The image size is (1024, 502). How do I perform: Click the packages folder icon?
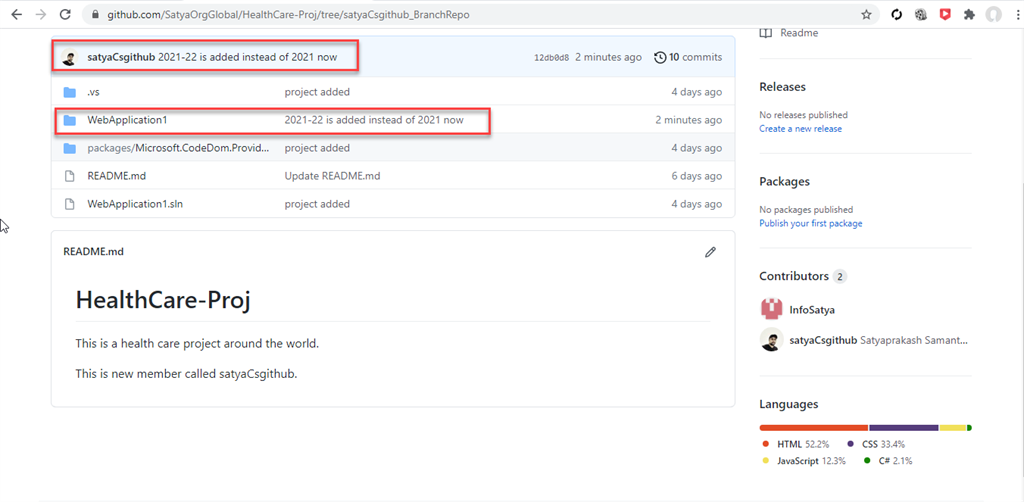coord(69,148)
